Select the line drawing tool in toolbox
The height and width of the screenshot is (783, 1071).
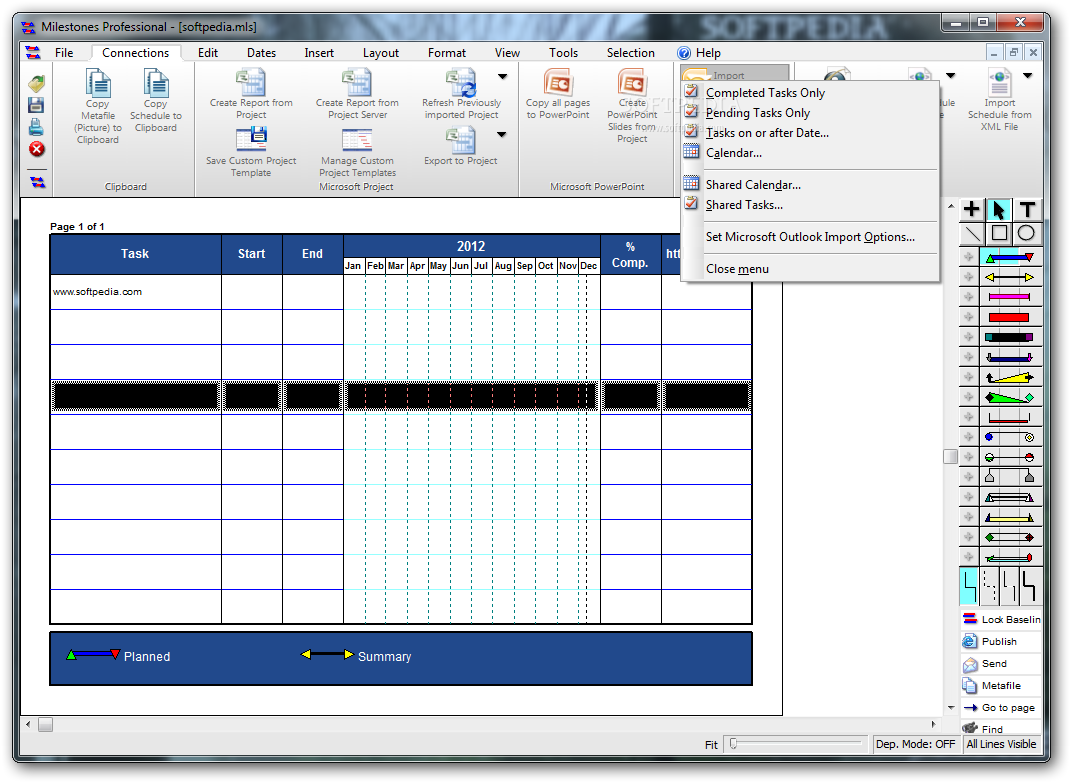972,234
